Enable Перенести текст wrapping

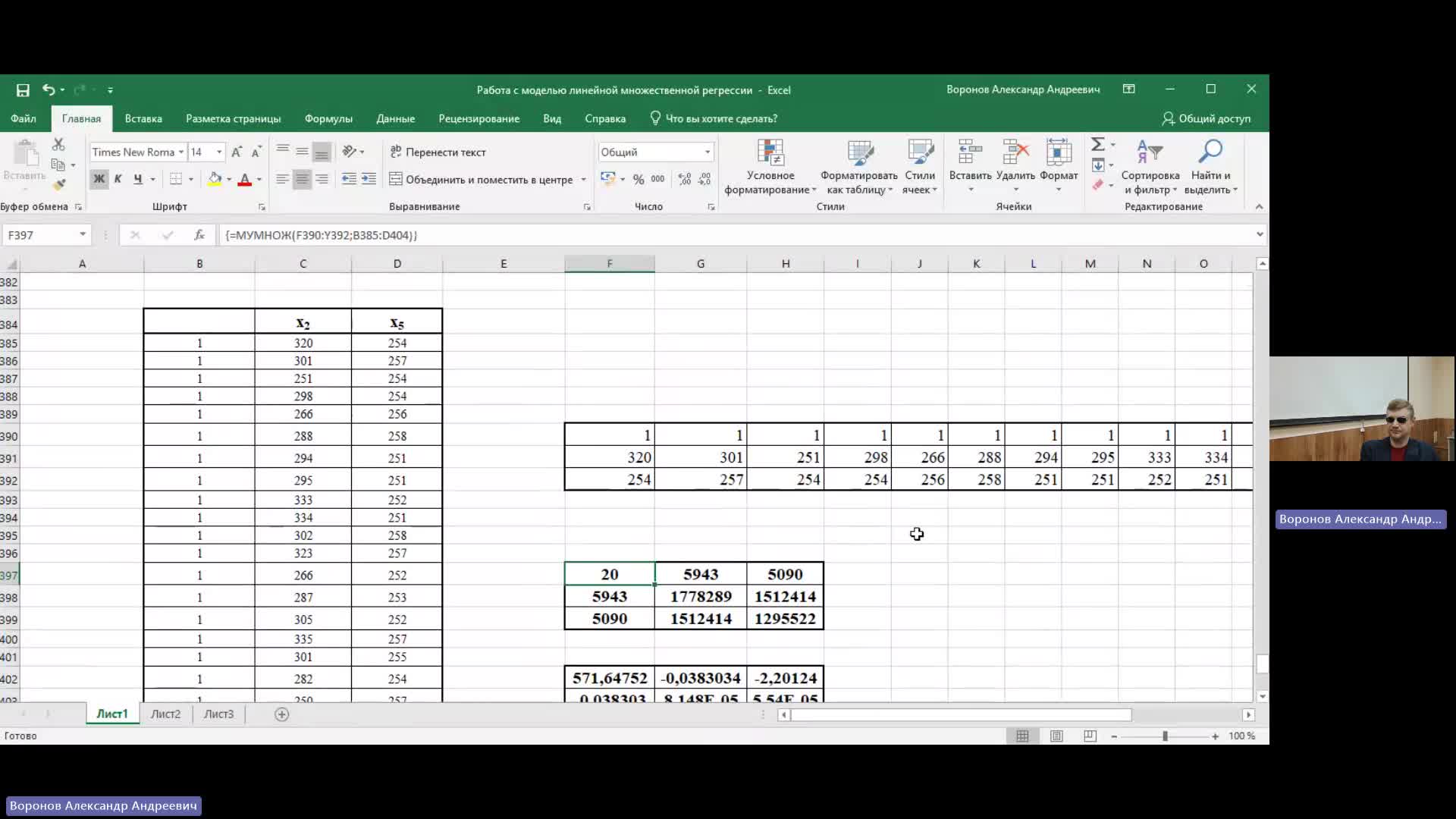[438, 152]
